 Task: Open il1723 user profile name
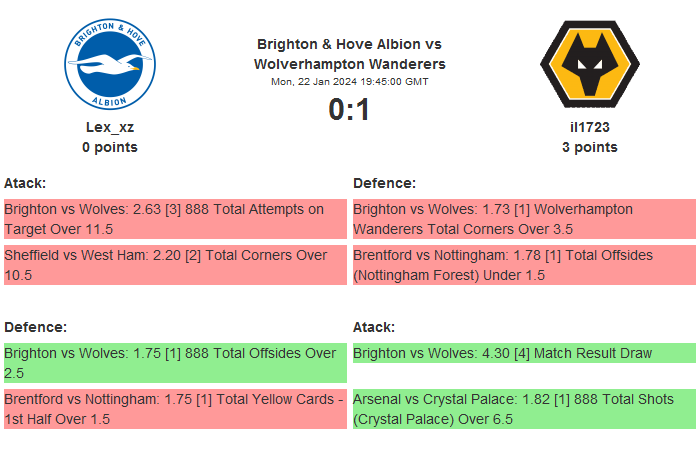[x=589, y=127]
